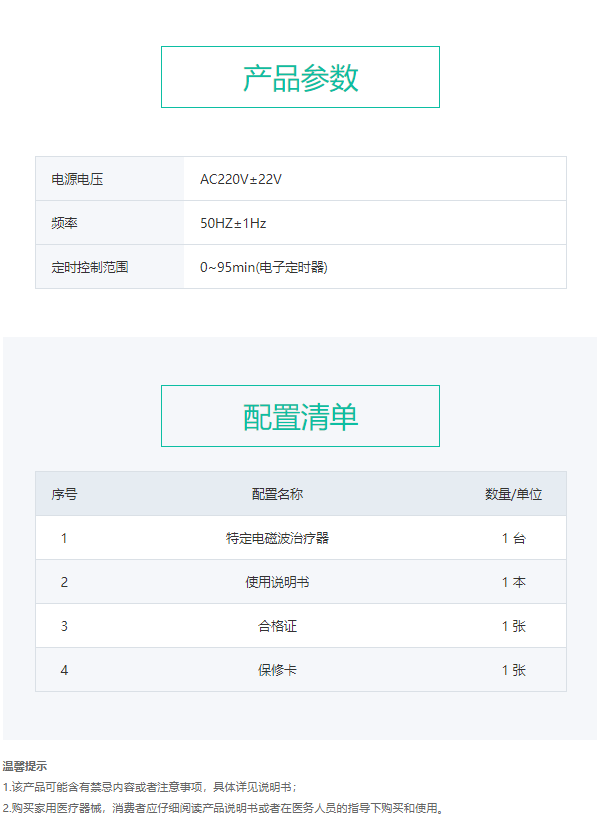Select the 使用说明书 row item
Viewport: 597px width, 826px height.
pyautogui.click(x=277, y=582)
